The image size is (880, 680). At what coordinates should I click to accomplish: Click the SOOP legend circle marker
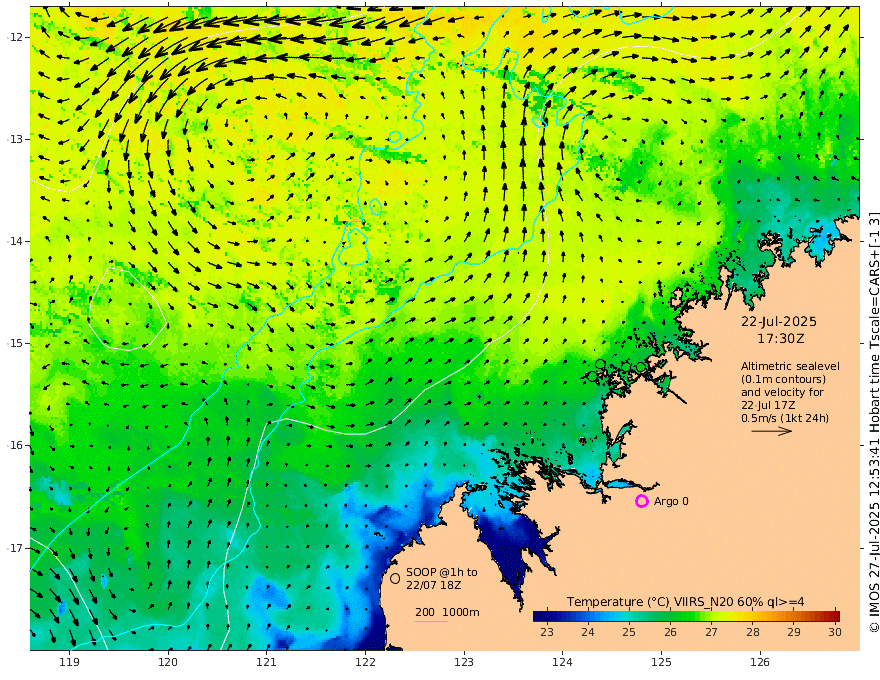pos(395,578)
